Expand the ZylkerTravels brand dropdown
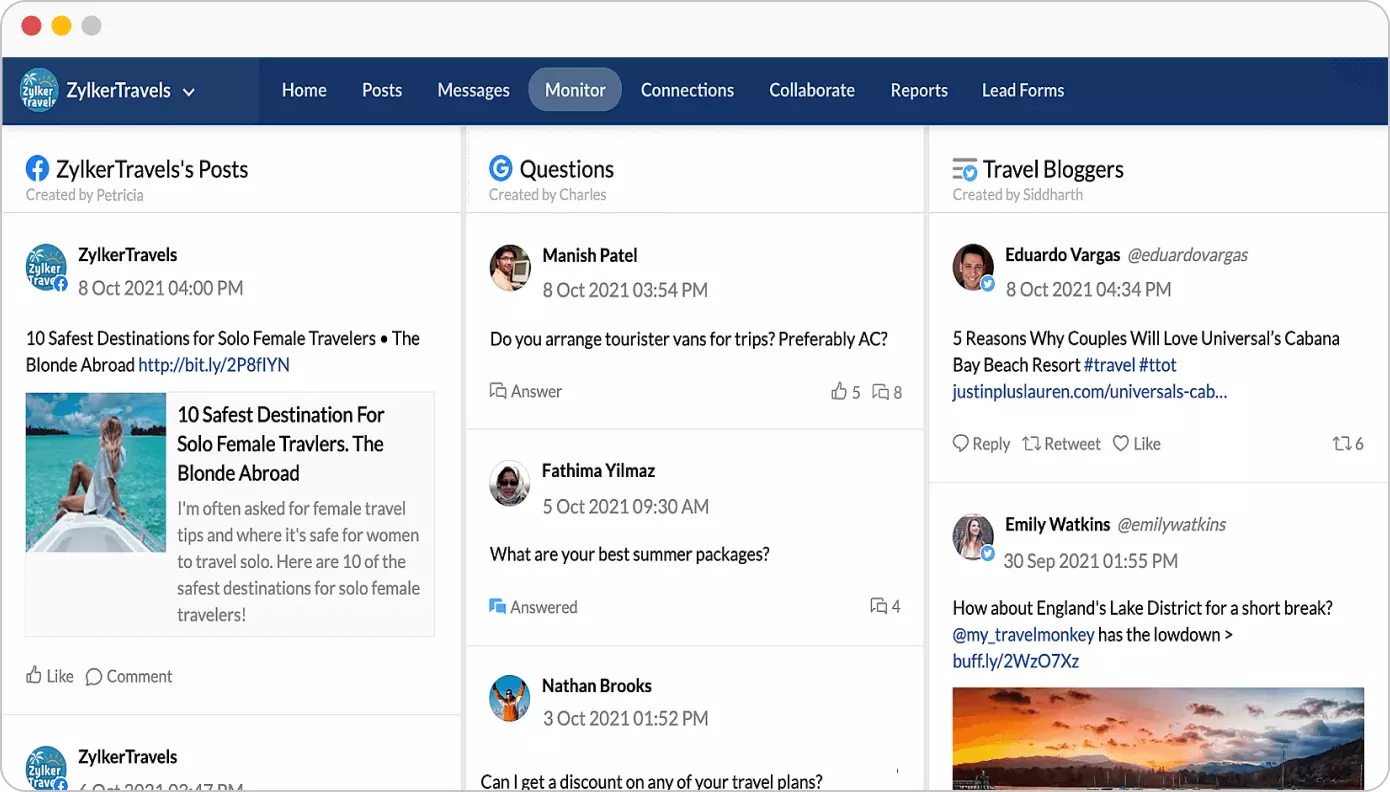The width and height of the screenshot is (1390, 792). tap(189, 92)
